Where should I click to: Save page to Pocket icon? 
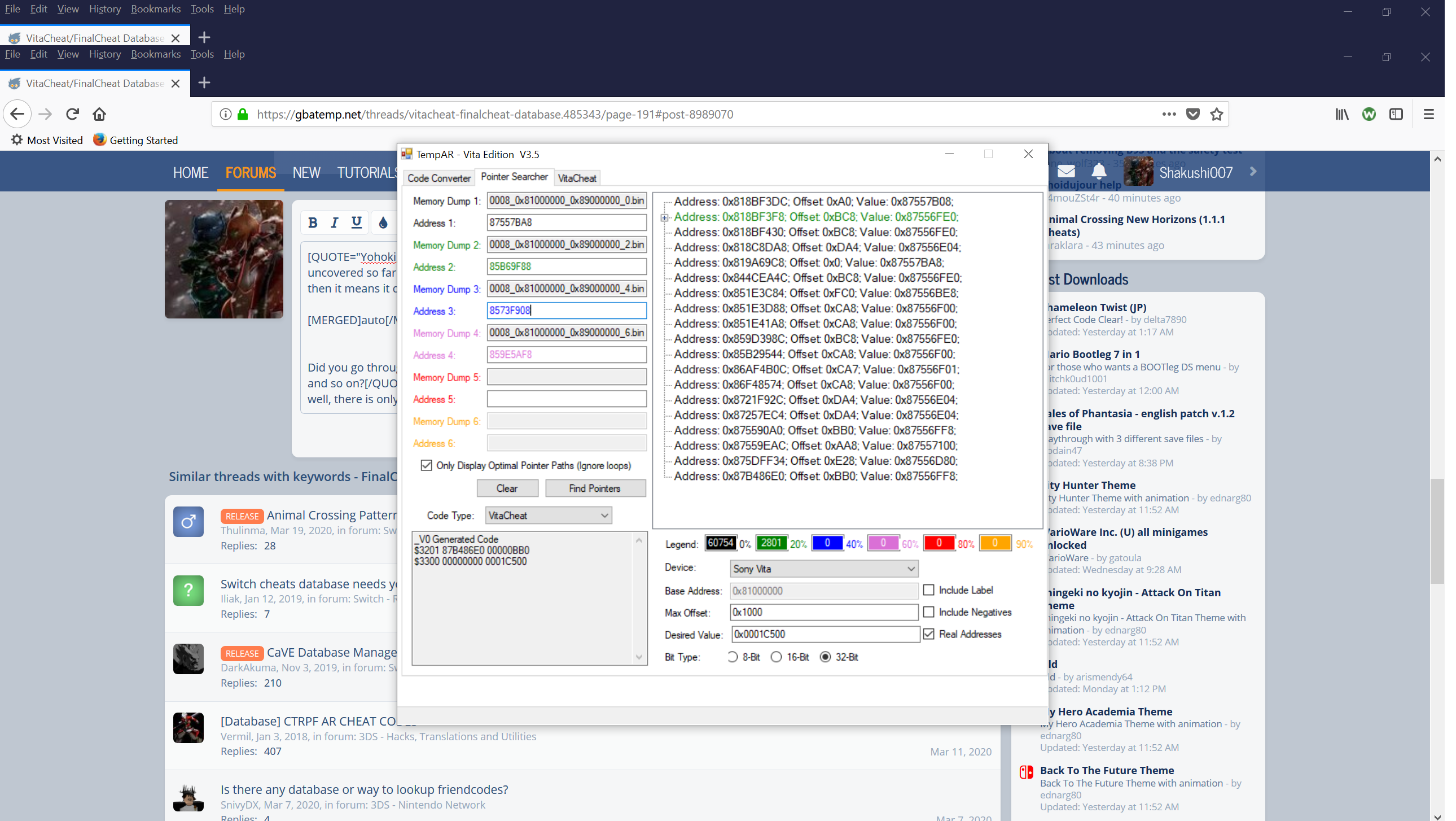(1193, 114)
